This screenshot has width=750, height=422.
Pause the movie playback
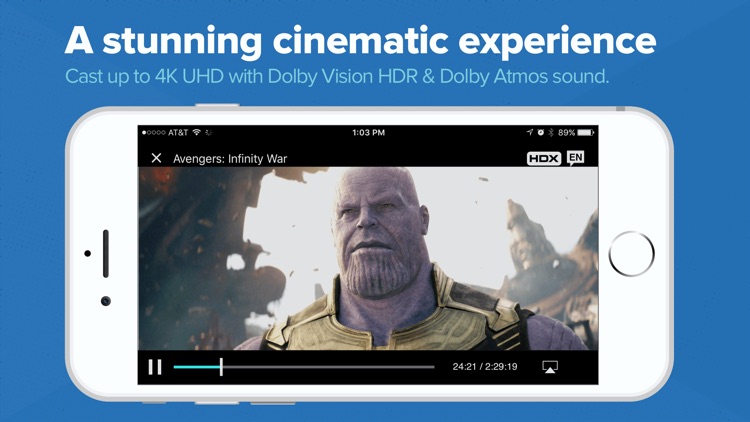point(154,367)
